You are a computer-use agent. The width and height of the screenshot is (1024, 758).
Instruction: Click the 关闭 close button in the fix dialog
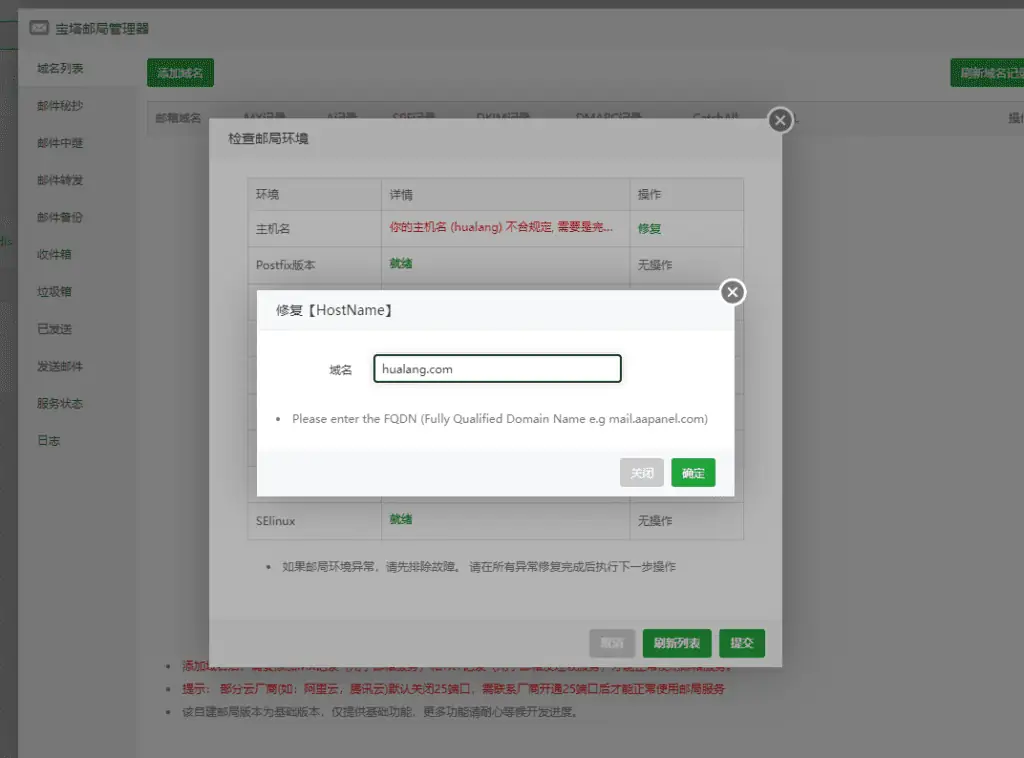tap(641, 472)
